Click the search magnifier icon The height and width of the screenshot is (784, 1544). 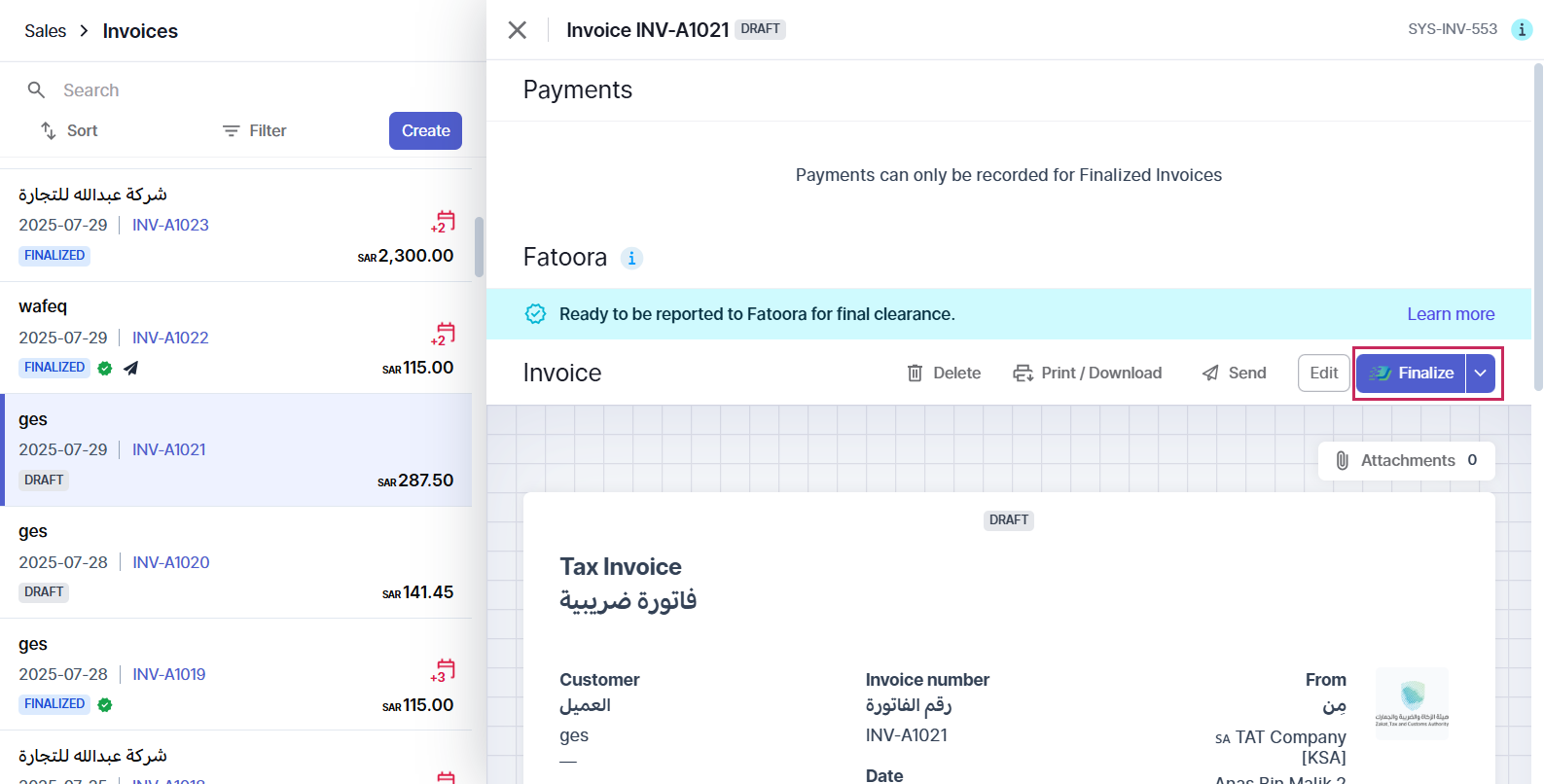(36, 89)
